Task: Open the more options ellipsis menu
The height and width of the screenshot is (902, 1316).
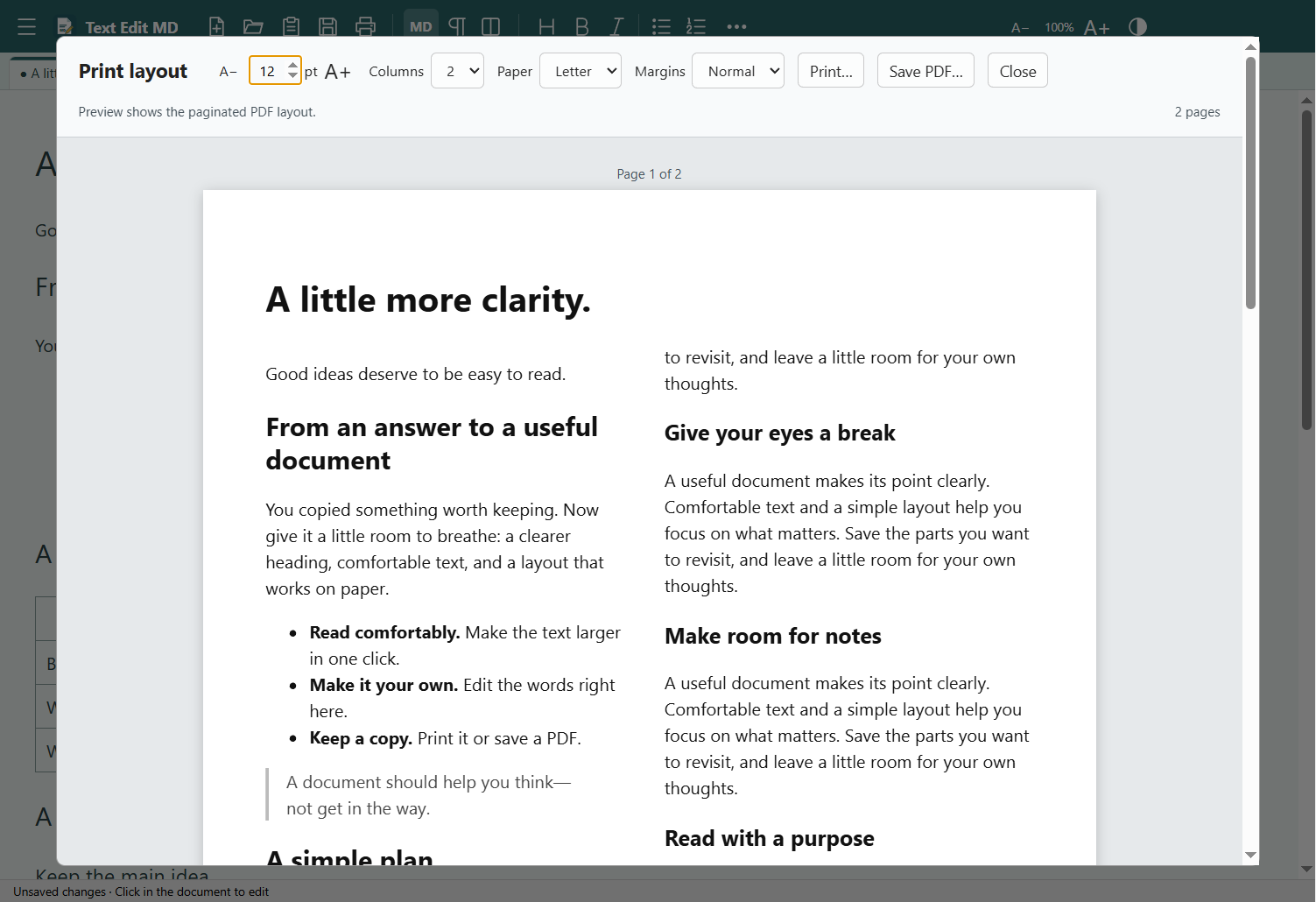Action: [x=737, y=27]
